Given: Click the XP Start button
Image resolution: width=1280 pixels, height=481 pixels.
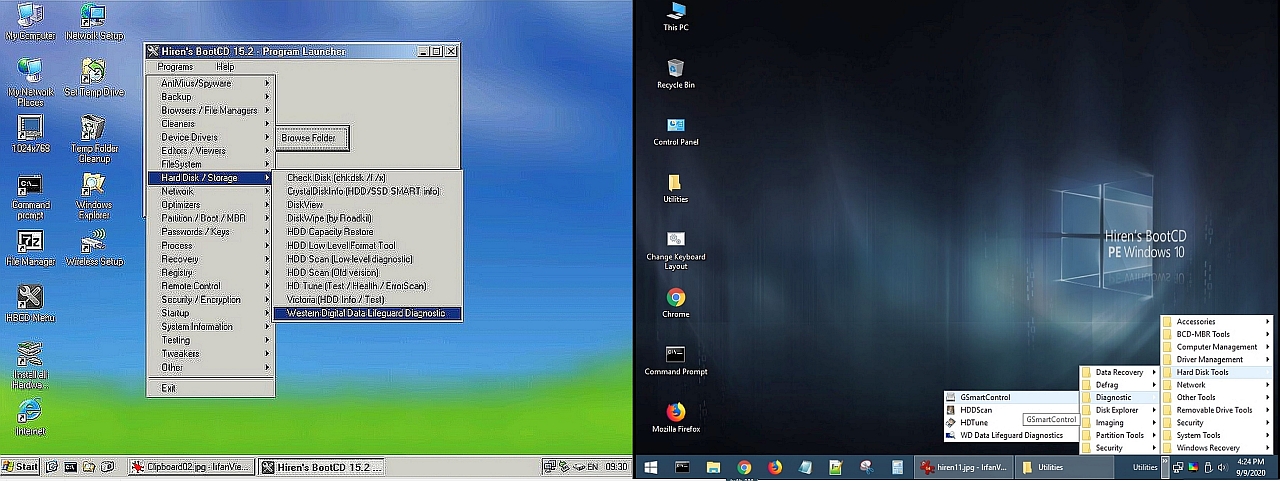Looking at the screenshot, I should coord(20,467).
